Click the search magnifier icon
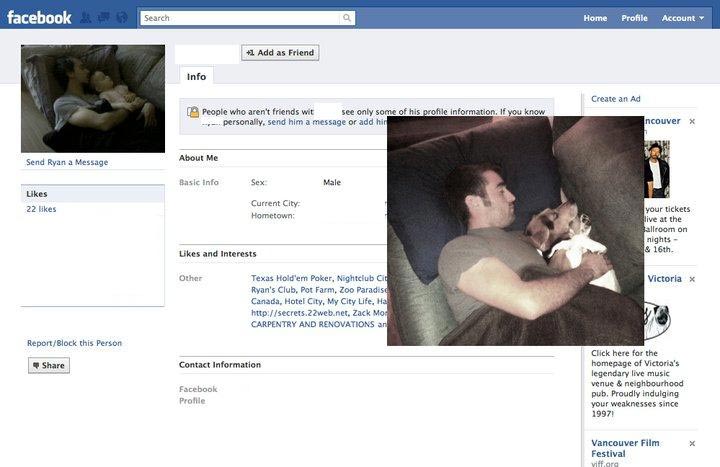720x467 pixels. click(347, 18)
